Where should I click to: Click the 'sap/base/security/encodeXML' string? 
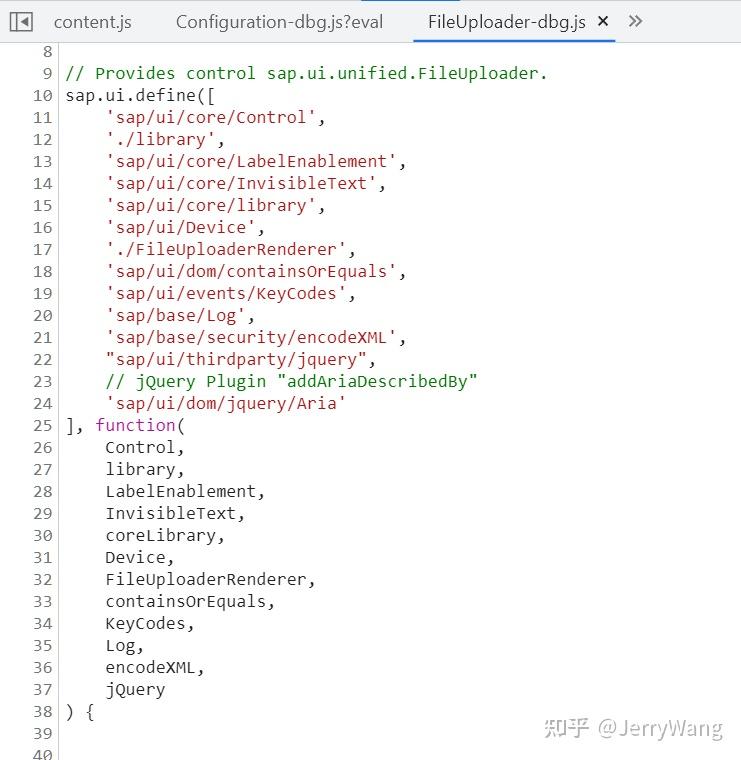pyautogui.click(x=251, y=338)
